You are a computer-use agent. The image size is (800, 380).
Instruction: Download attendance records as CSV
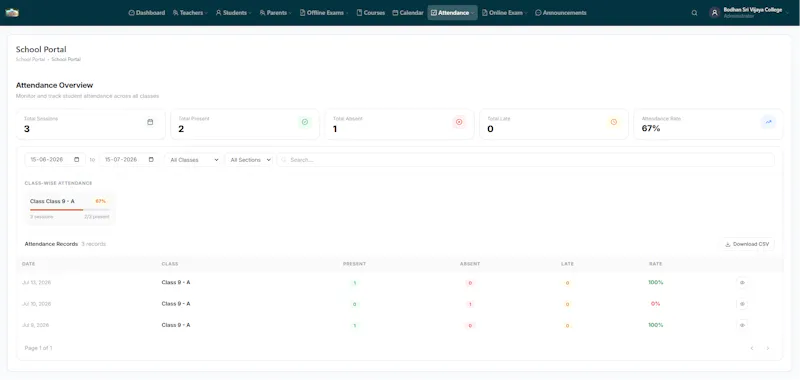(747, 244)
